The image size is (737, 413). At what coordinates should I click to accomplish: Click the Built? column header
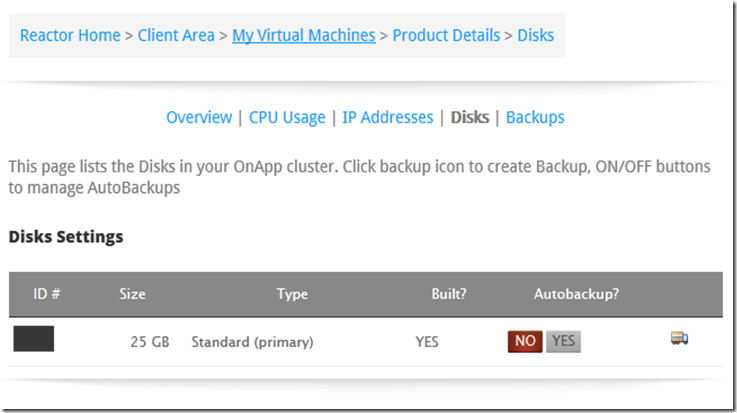click(x=449, y=294)
